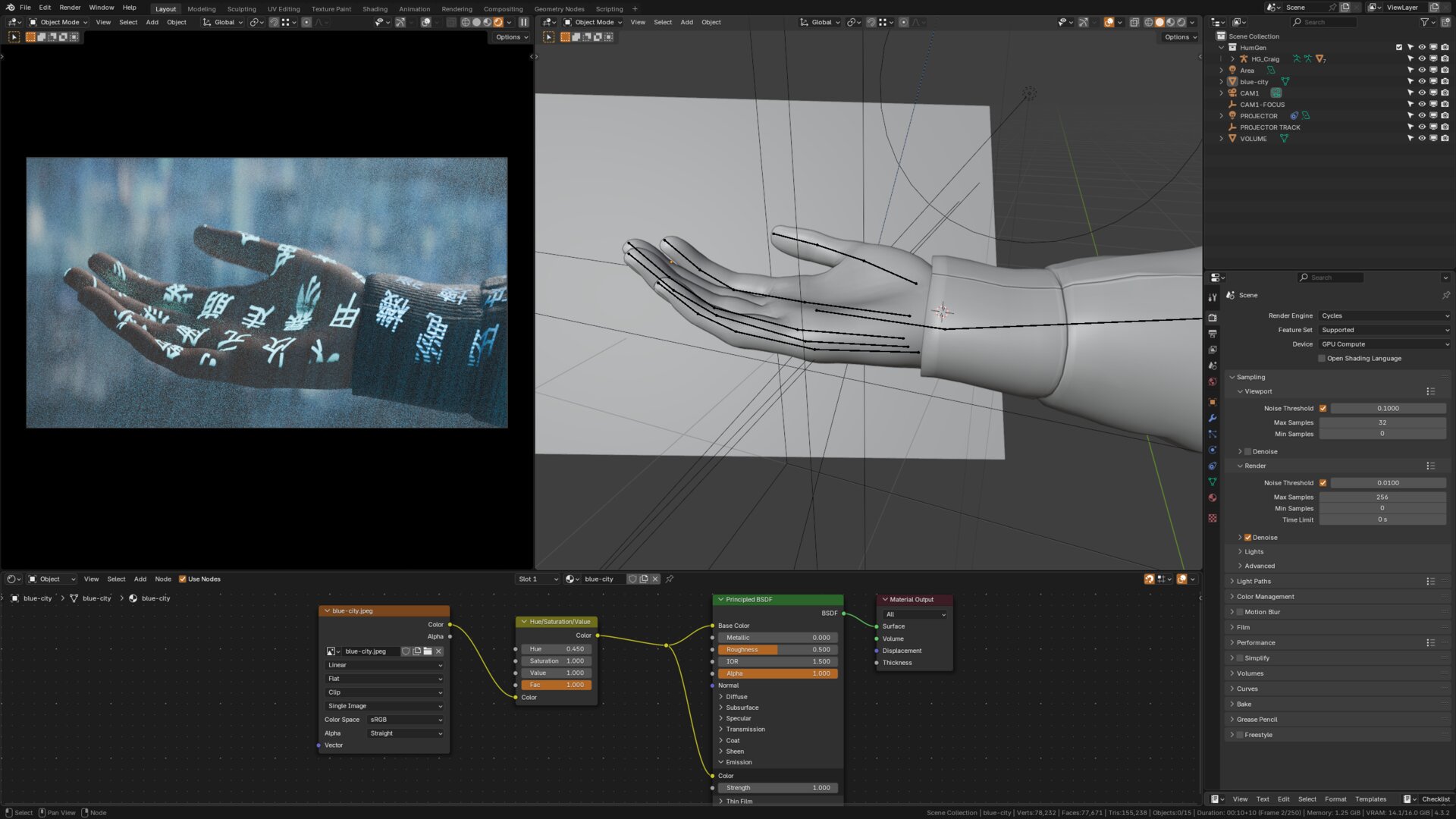Screen dimensions: 1456x819
Task: Toggle Viewport Noise Threshold checkbox
Action: (1323, 408)
